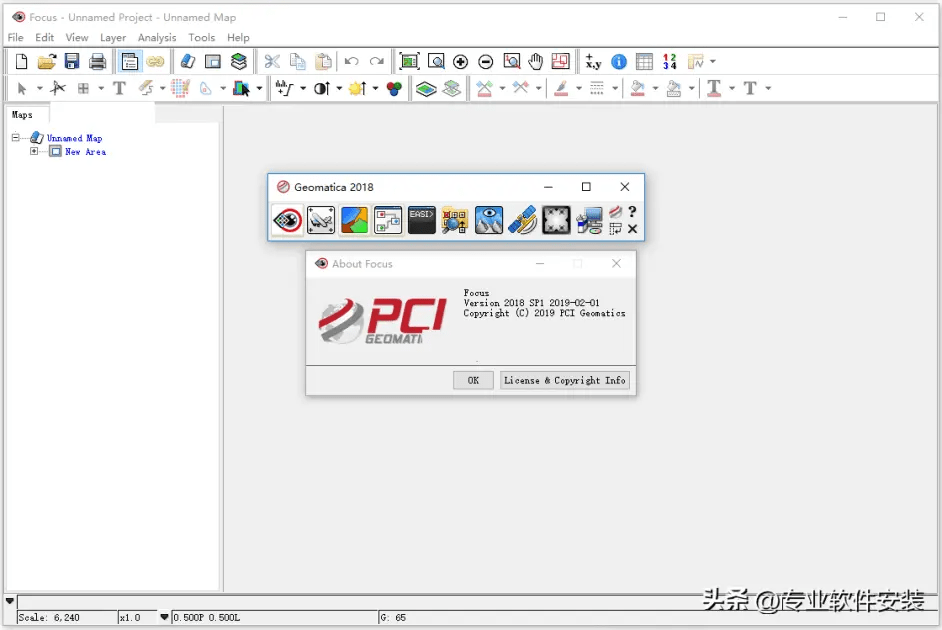Click the question mark help icon in Geomatica
This screenshot has height=630, width=942.
632,211
